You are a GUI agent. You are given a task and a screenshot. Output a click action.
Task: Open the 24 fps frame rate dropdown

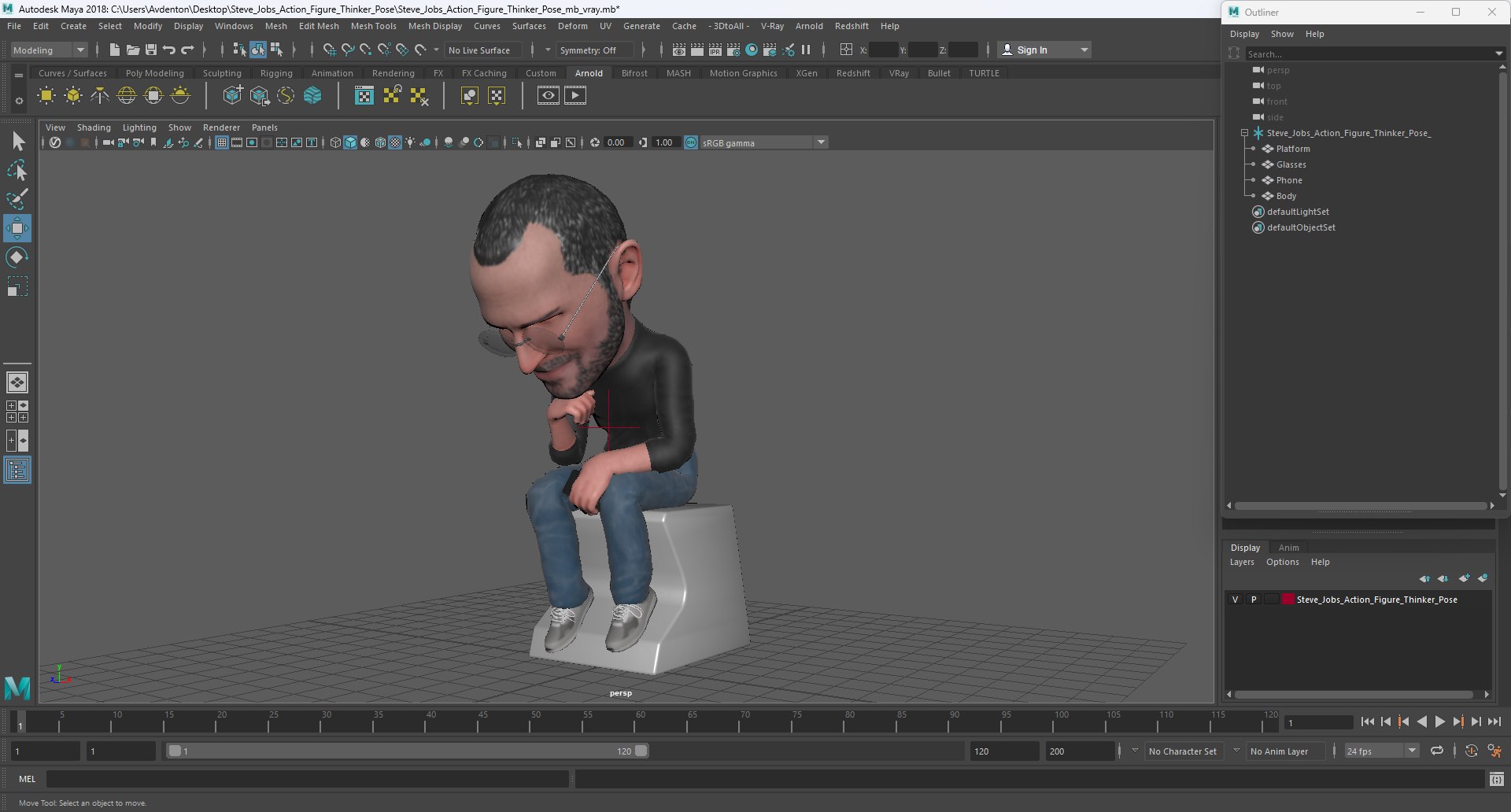tap(1381, 751)
